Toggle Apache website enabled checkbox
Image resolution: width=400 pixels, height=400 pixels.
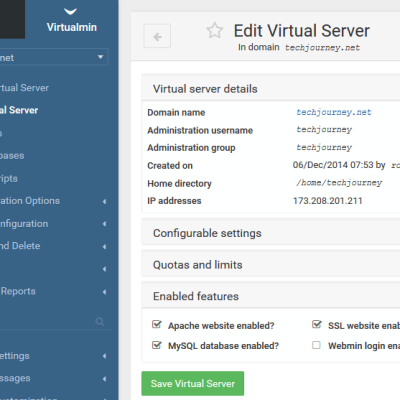(156, 325)
